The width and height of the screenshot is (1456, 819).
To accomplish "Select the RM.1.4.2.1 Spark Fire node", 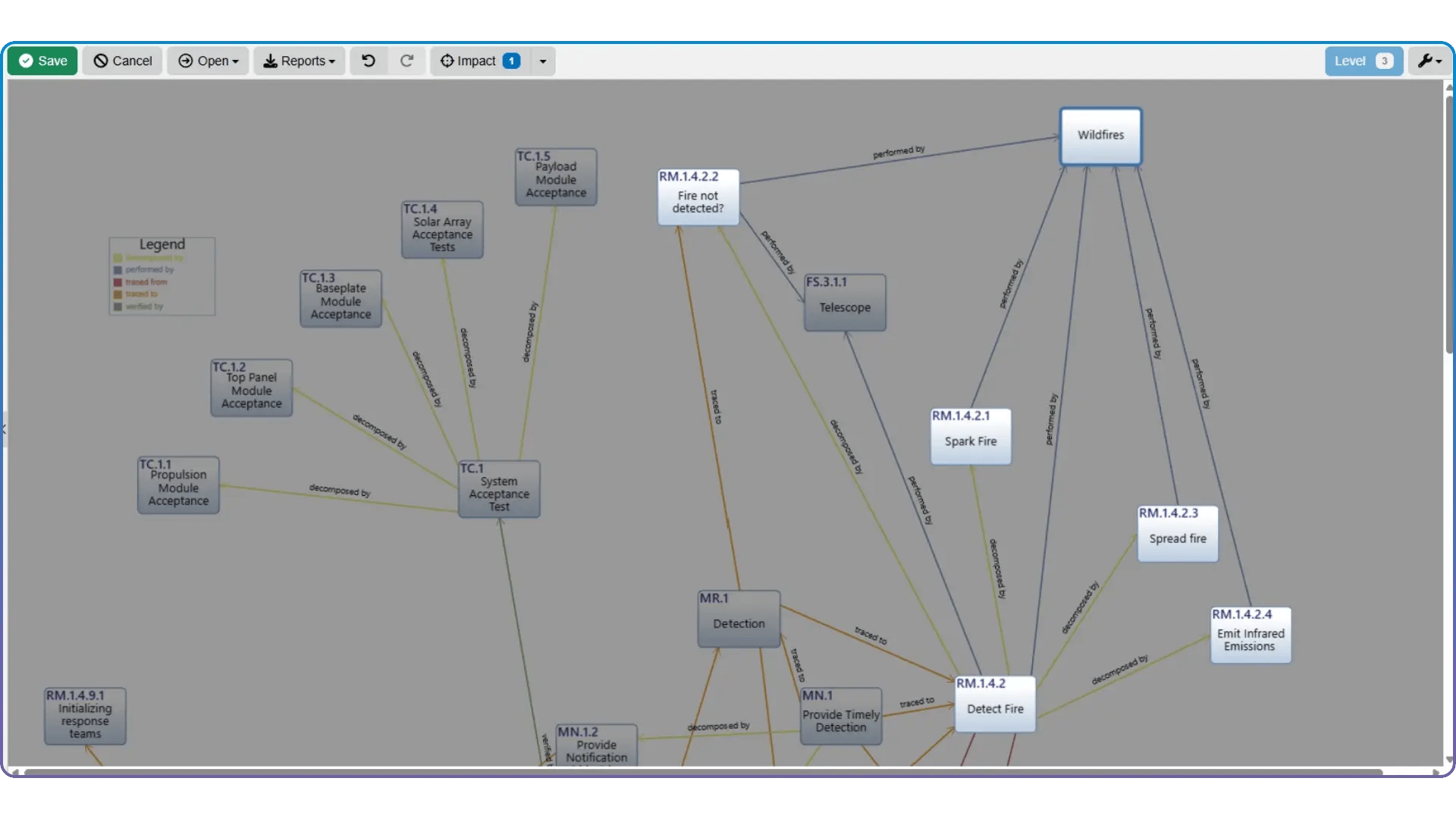I will tap(971, 436).
